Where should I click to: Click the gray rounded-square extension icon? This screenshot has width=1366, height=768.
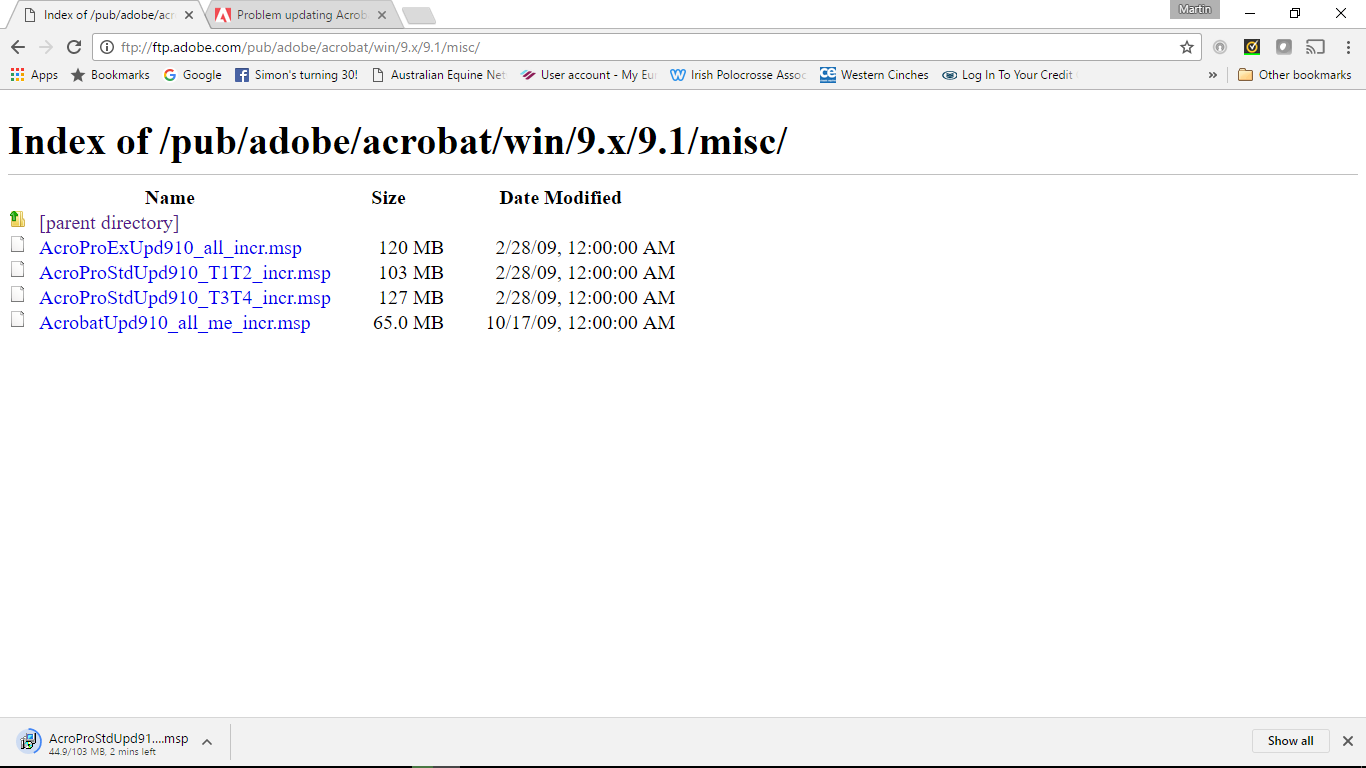(1284, 47)
